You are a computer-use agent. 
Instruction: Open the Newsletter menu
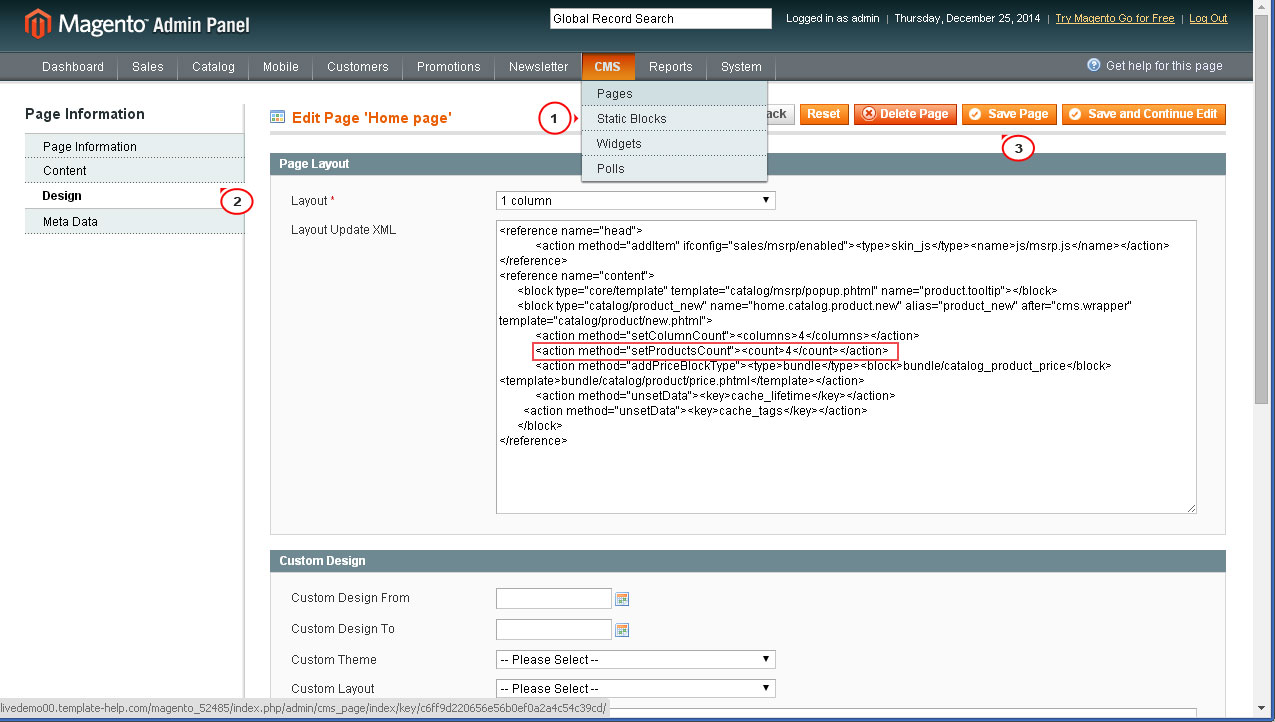pos(538,67)
